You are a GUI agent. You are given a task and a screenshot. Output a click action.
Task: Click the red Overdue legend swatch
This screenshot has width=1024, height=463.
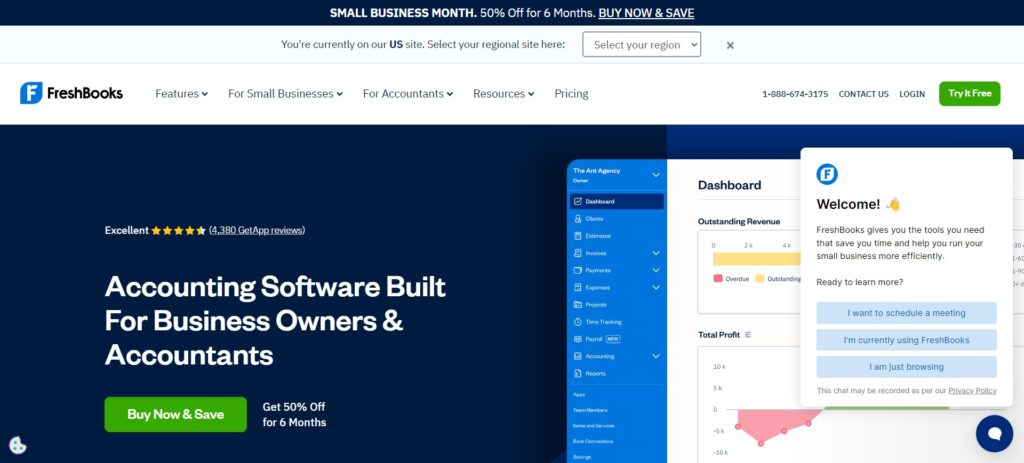(718, 278)
